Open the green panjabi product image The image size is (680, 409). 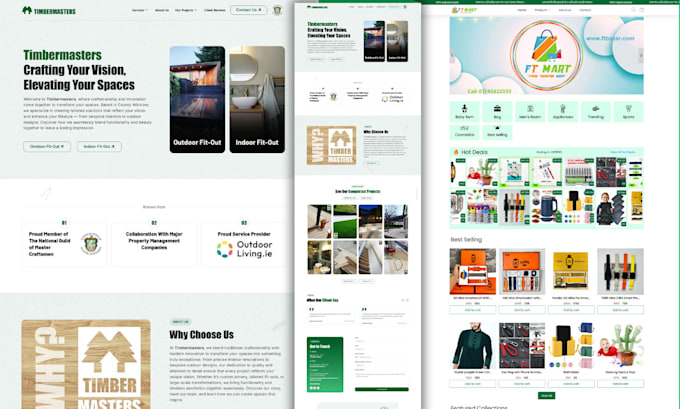pyautogui.click(x=473, y=345)
